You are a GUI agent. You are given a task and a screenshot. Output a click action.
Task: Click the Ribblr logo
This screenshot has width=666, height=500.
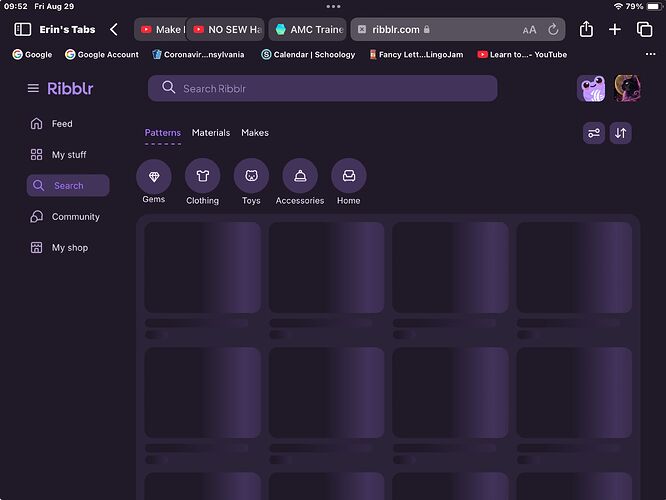pyautogui.click(x=70, y=88)
